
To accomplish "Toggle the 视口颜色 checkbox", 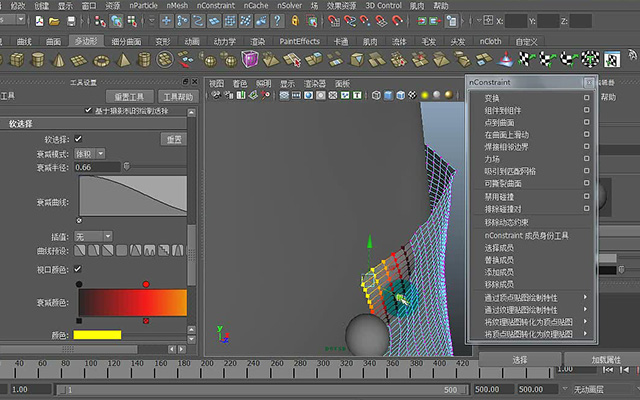I will point(78,269).
